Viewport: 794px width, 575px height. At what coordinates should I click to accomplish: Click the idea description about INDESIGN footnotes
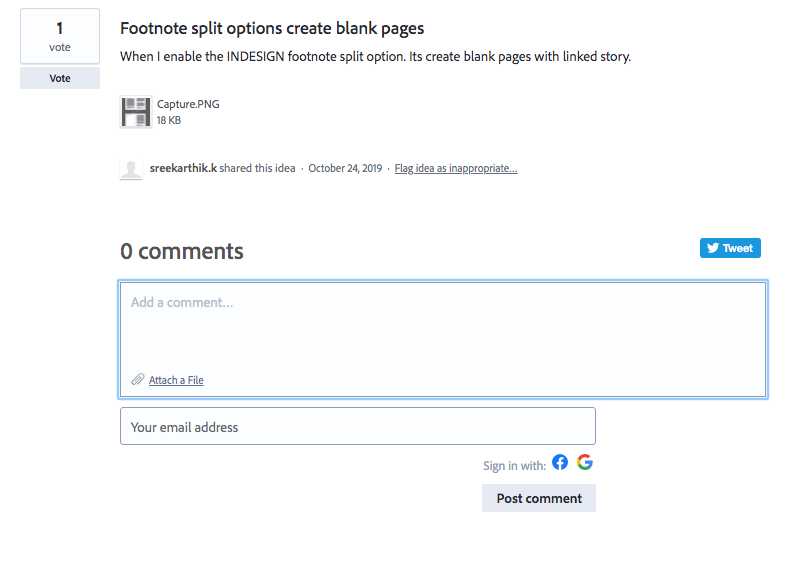pos(375,56)
